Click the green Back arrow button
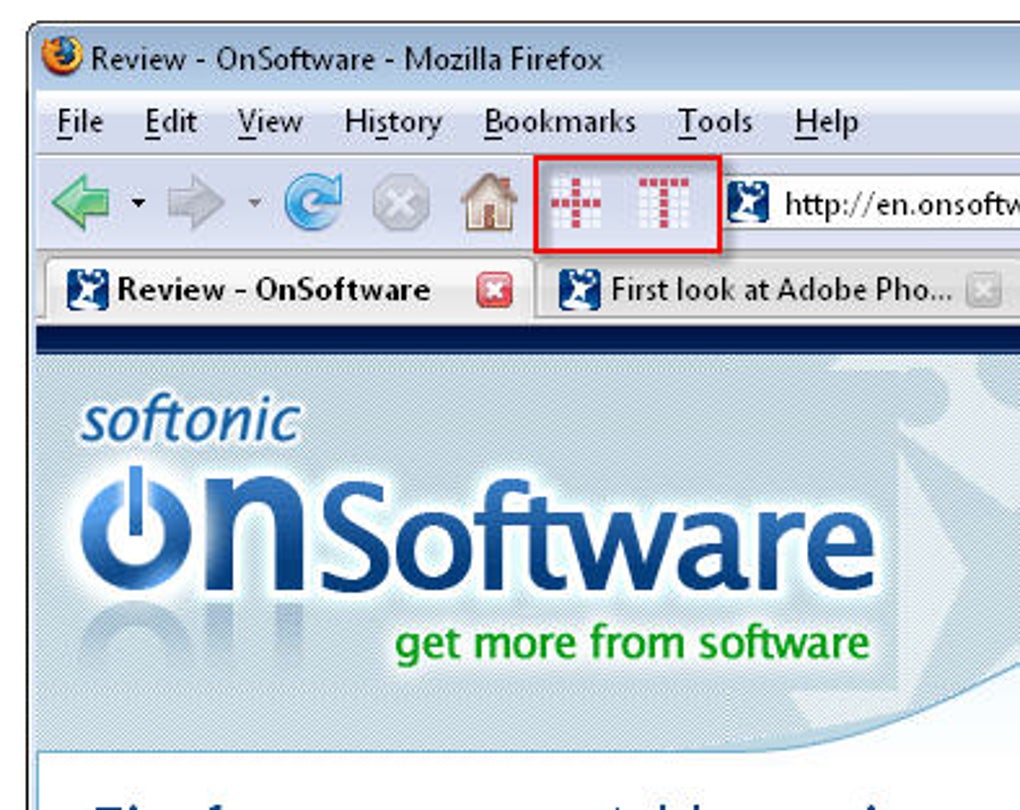This screenshot has width=1020, height=810. click(81, 202)
